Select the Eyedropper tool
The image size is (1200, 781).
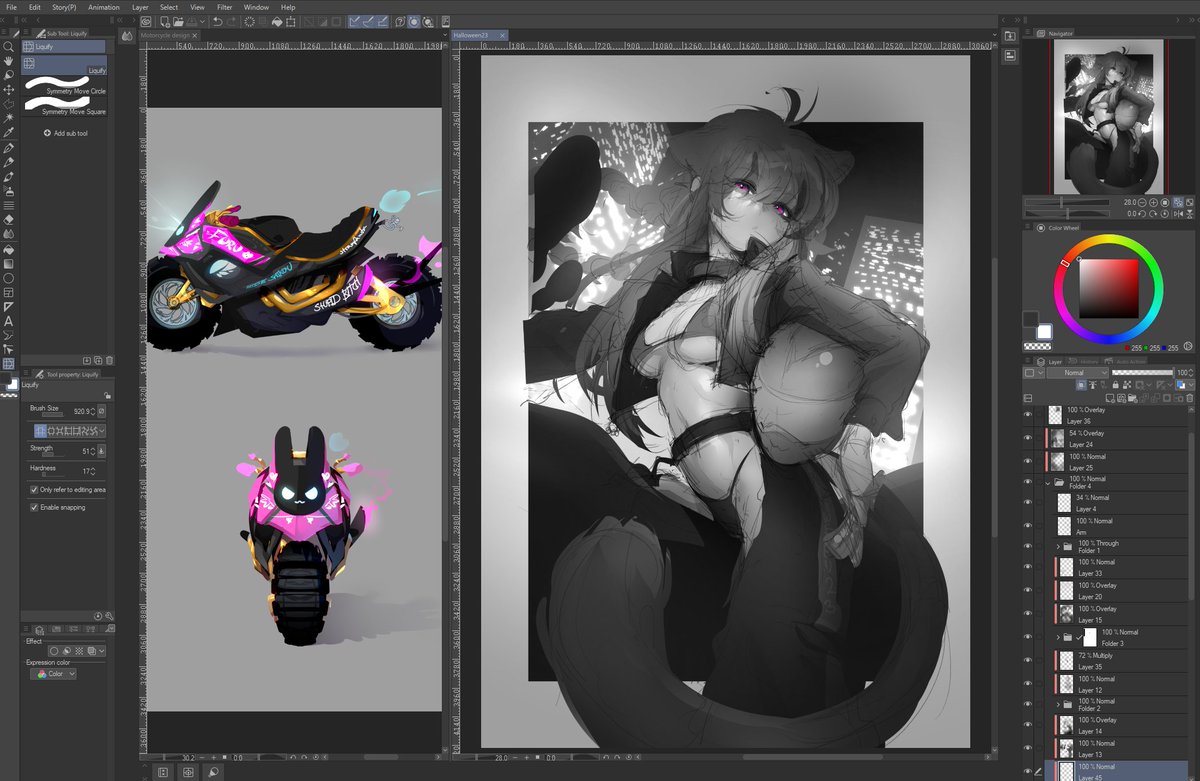(9, 132)
